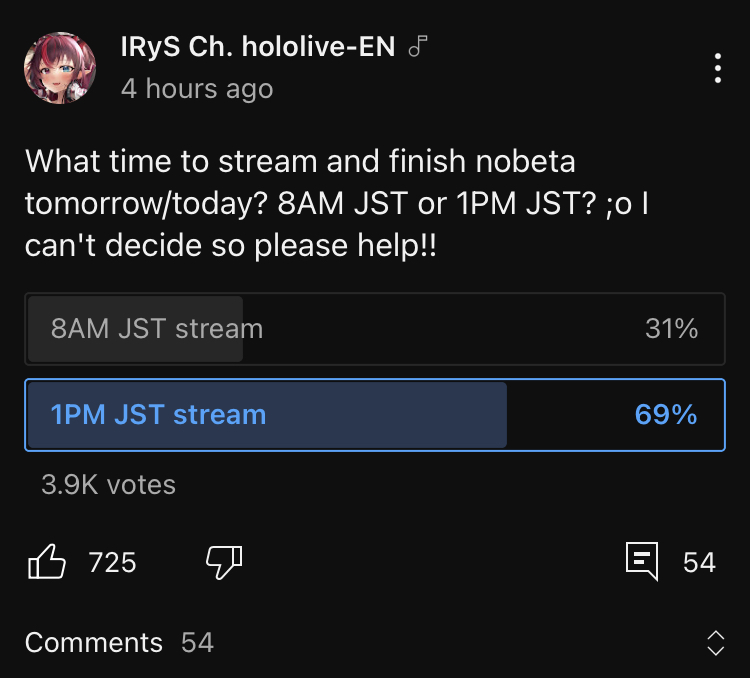Open comments via speech bubble icon
Screen dimensions: 750x678
(x=642, y=561)
